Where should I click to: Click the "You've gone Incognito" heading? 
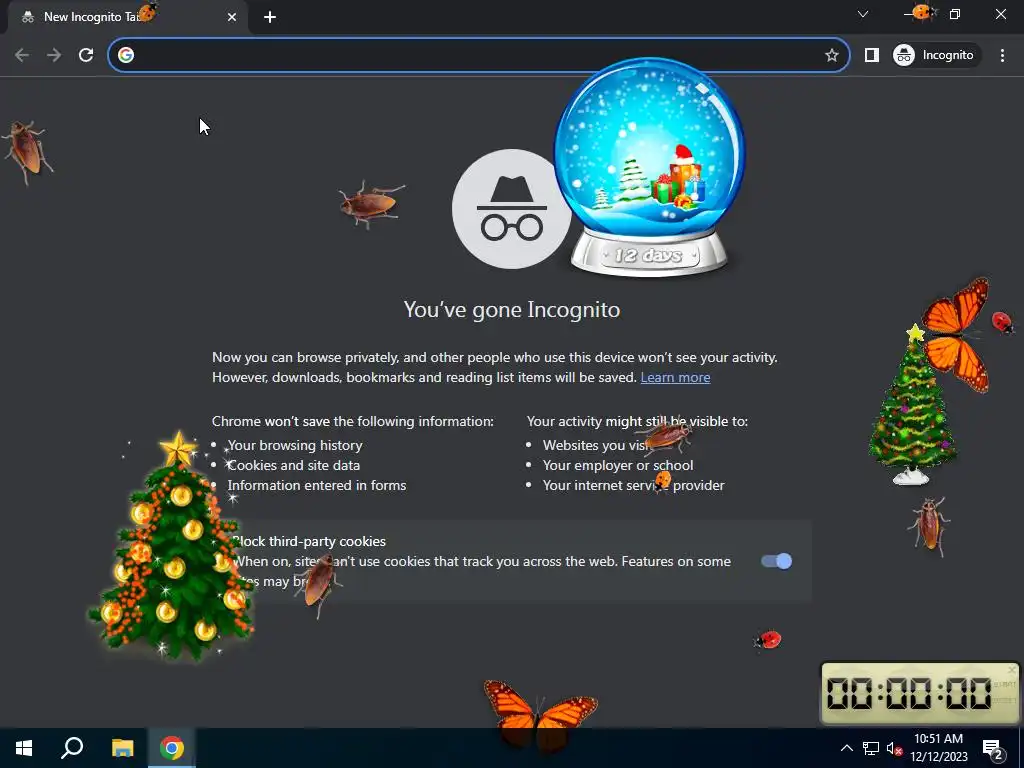[511, 310]
